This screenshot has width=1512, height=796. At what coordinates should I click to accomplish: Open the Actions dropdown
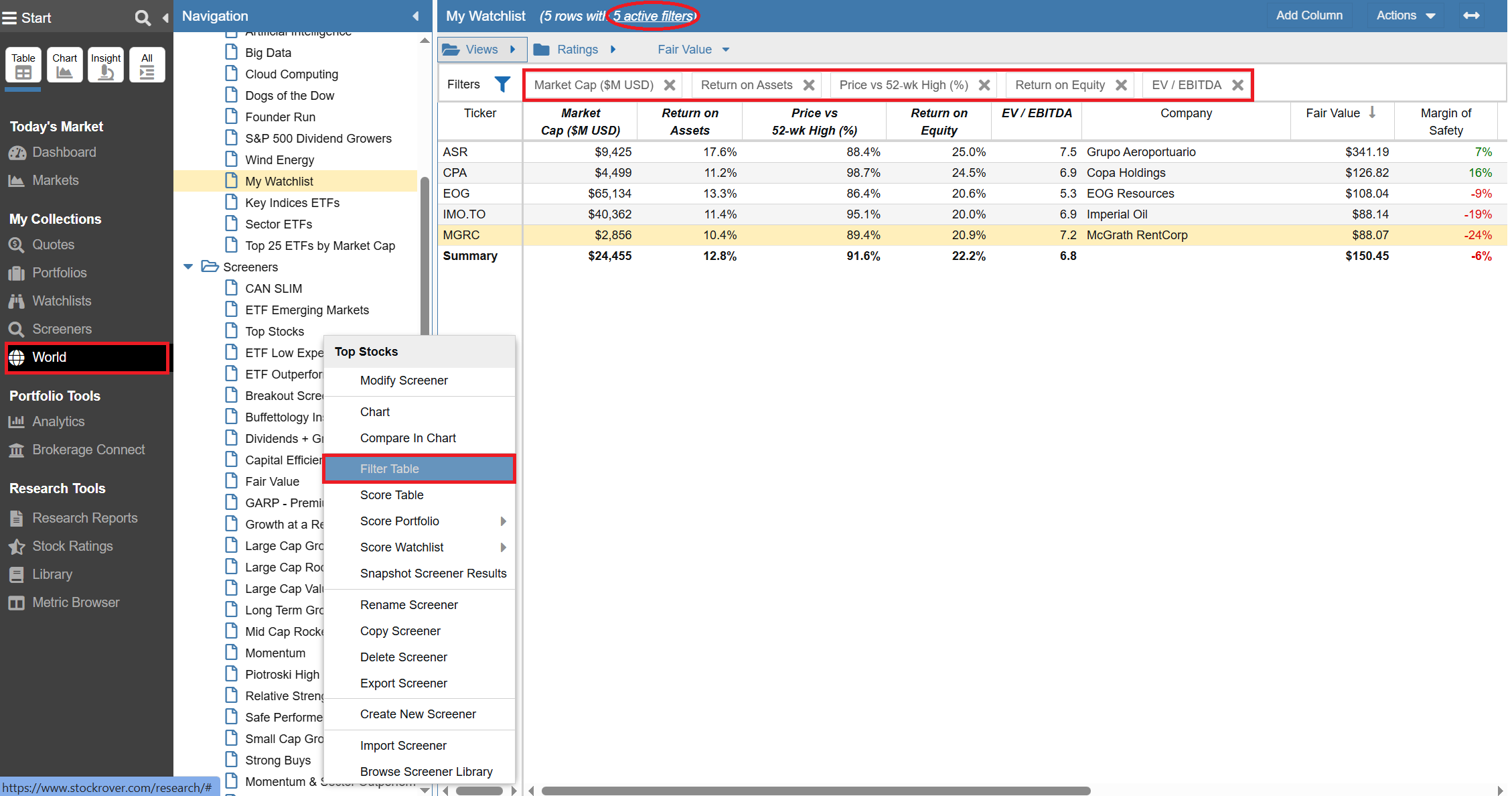coord(1406,15)
